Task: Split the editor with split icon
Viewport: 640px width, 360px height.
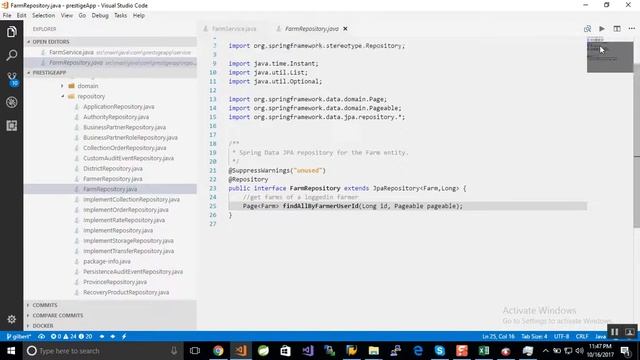Action: [x=617, y=29]
